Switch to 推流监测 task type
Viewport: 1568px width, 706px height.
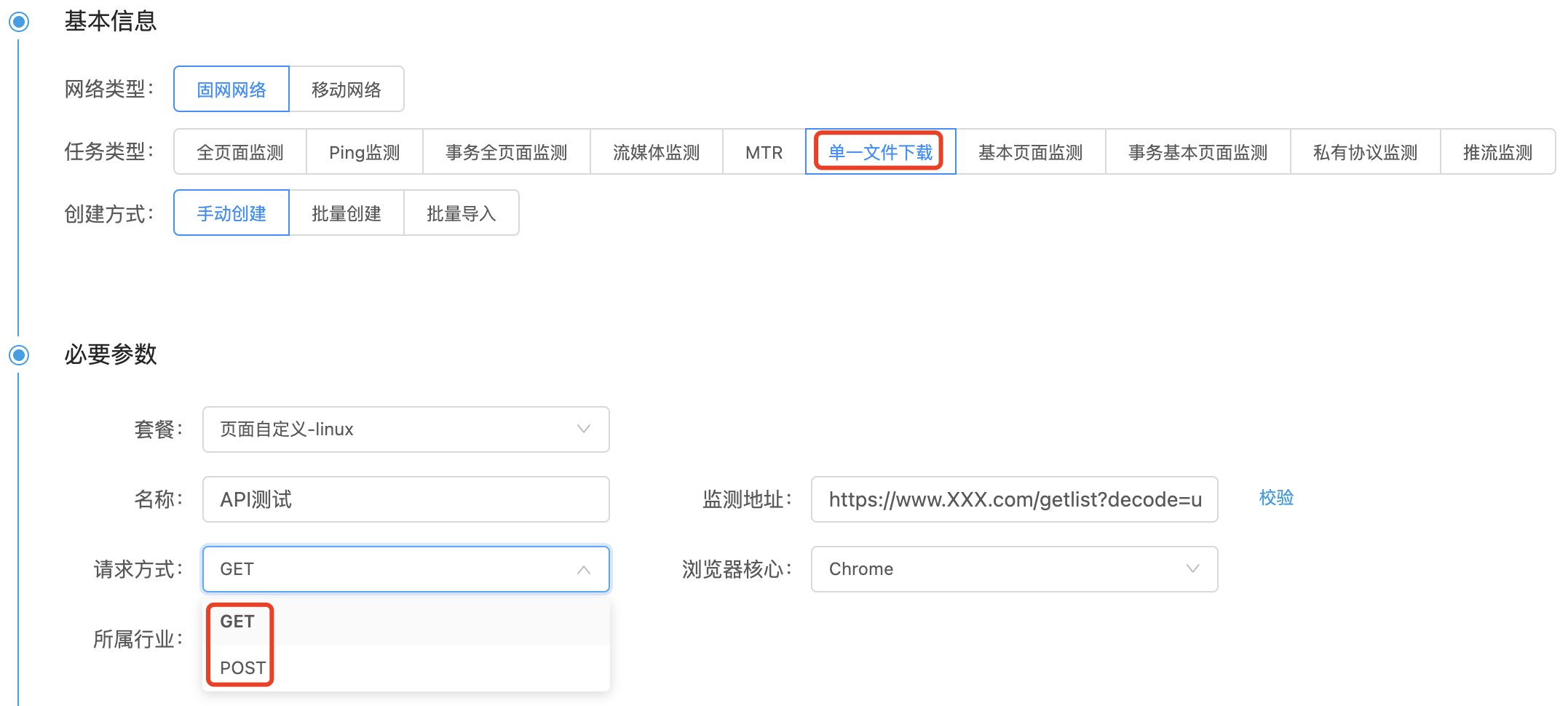(x=1497, y=152)
